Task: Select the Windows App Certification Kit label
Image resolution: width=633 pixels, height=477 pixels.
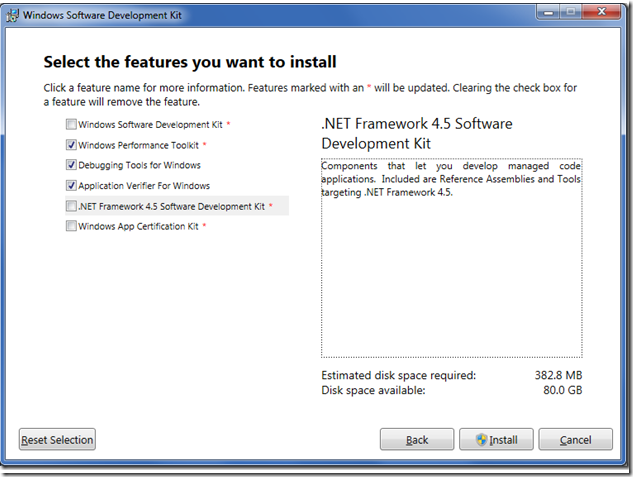Action: point(138,226)
